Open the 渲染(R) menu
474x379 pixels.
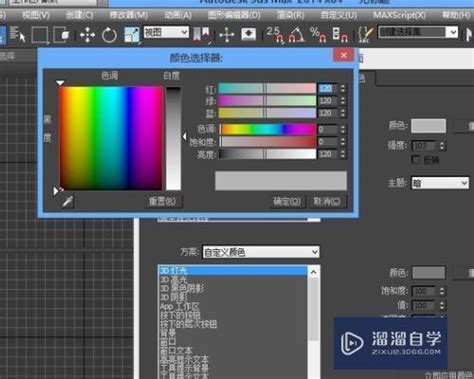[x=290, y=15]
